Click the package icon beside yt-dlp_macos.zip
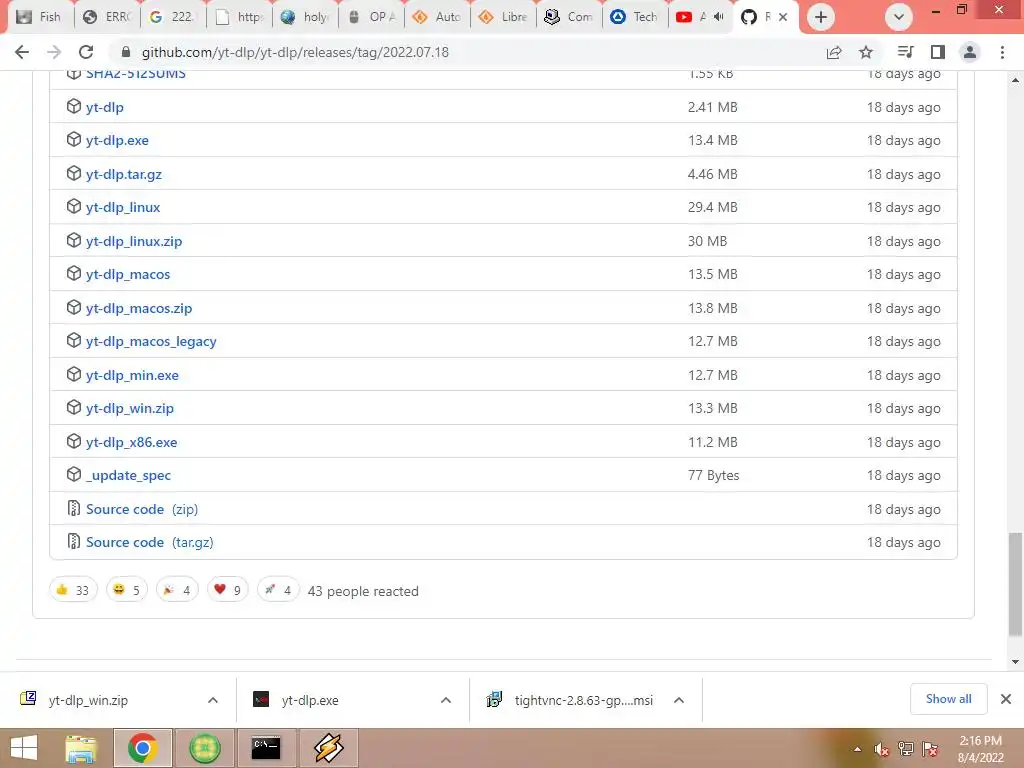The image size is (1024, 768). click(74, 308)
